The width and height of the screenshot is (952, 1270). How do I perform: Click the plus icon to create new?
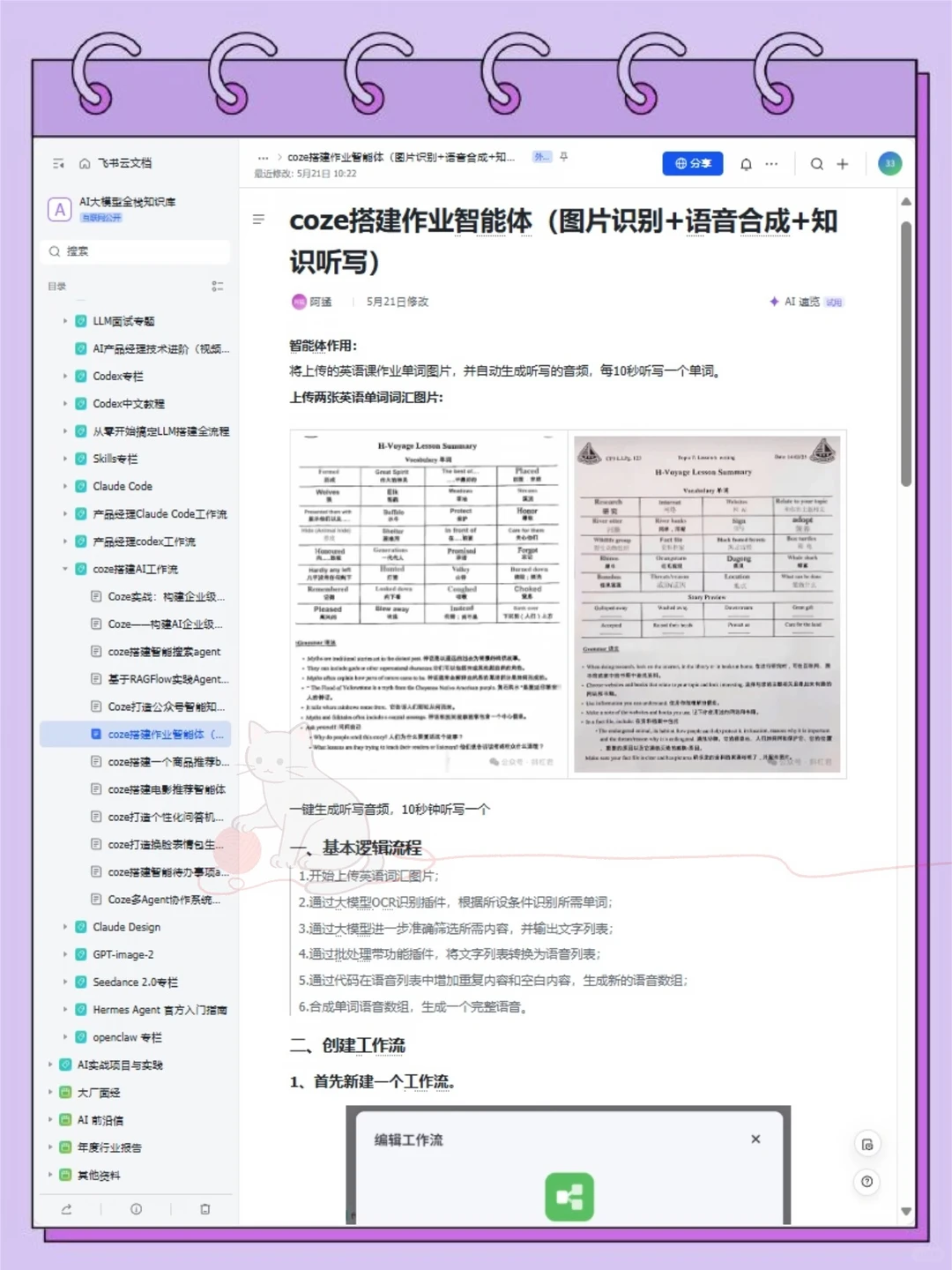pyautogui.click(x=843, y=164)
